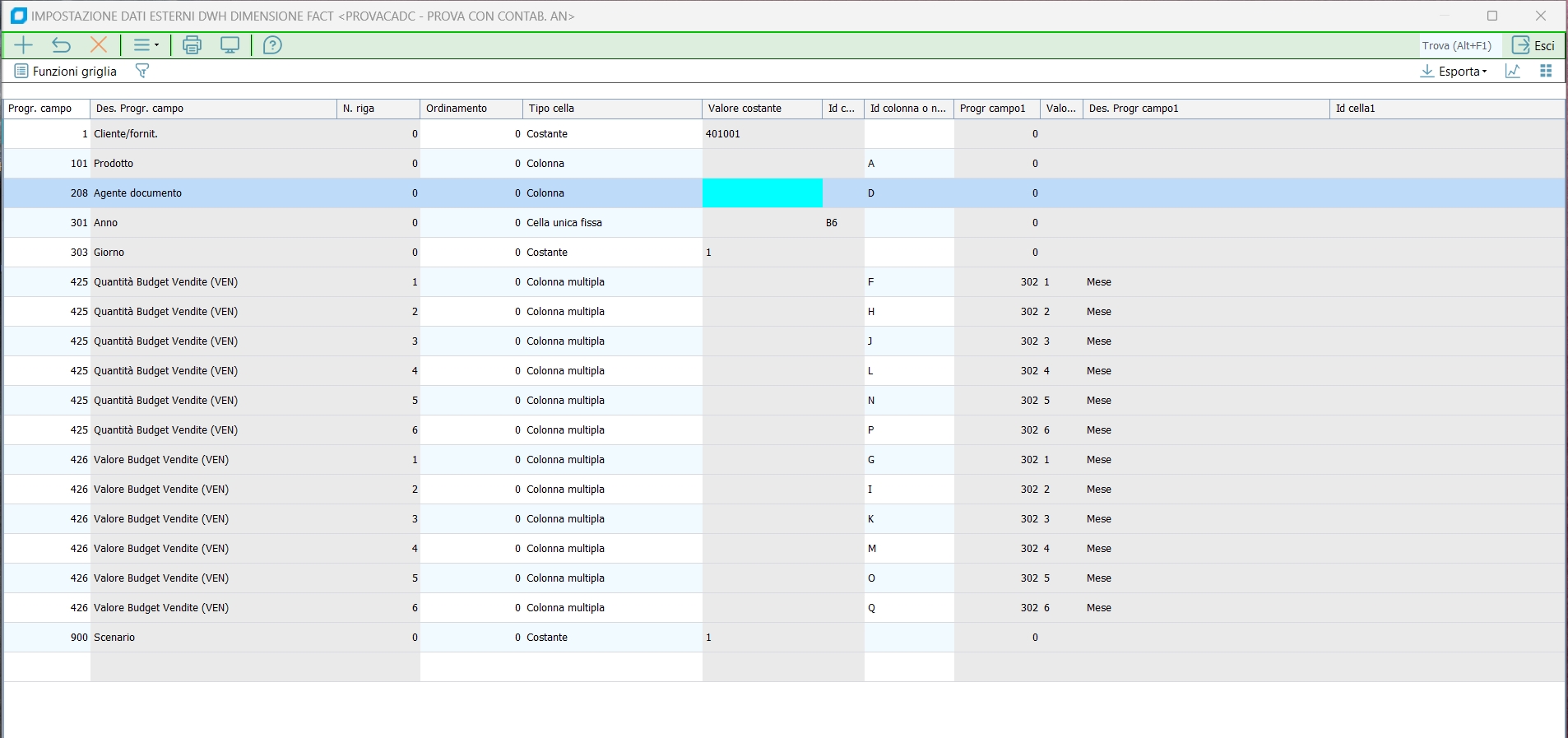This screenshot has width=1568, height=738.
Task: Open the Esporta dropdown
Action: coord(1454,72)
